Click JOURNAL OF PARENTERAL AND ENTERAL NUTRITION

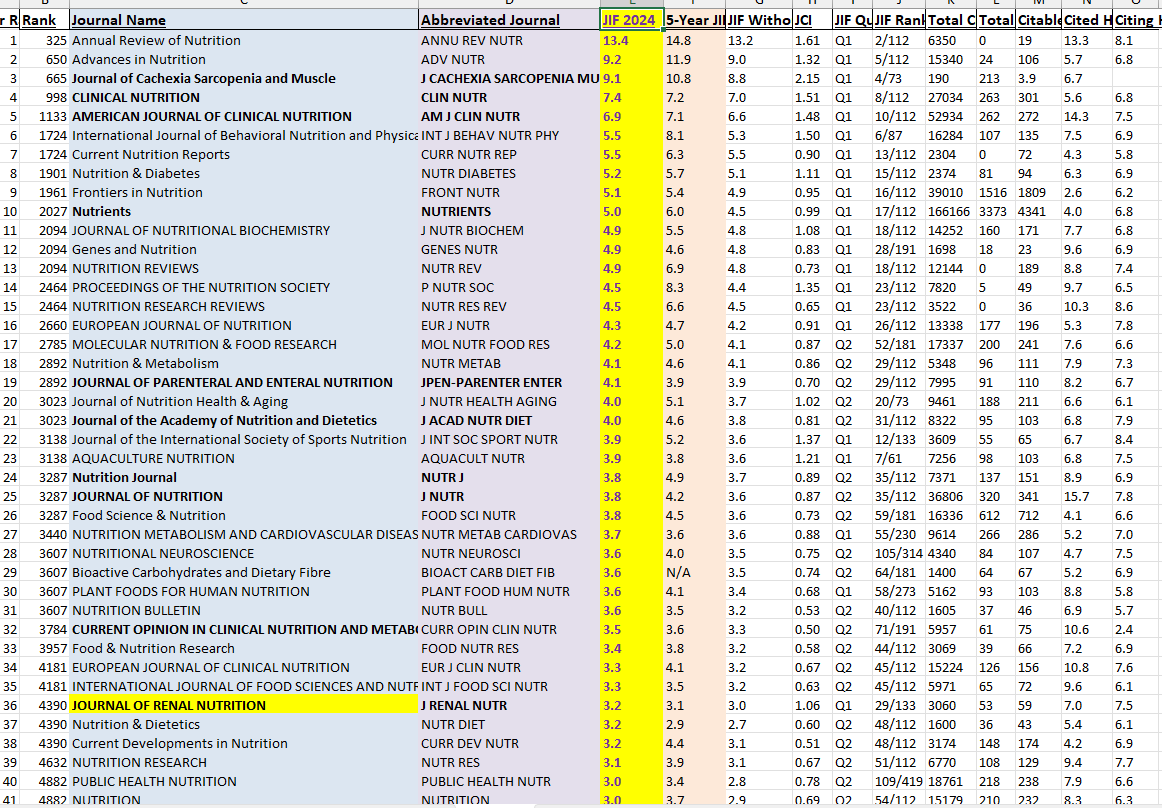pyautogui.click(x=244, y=383)
